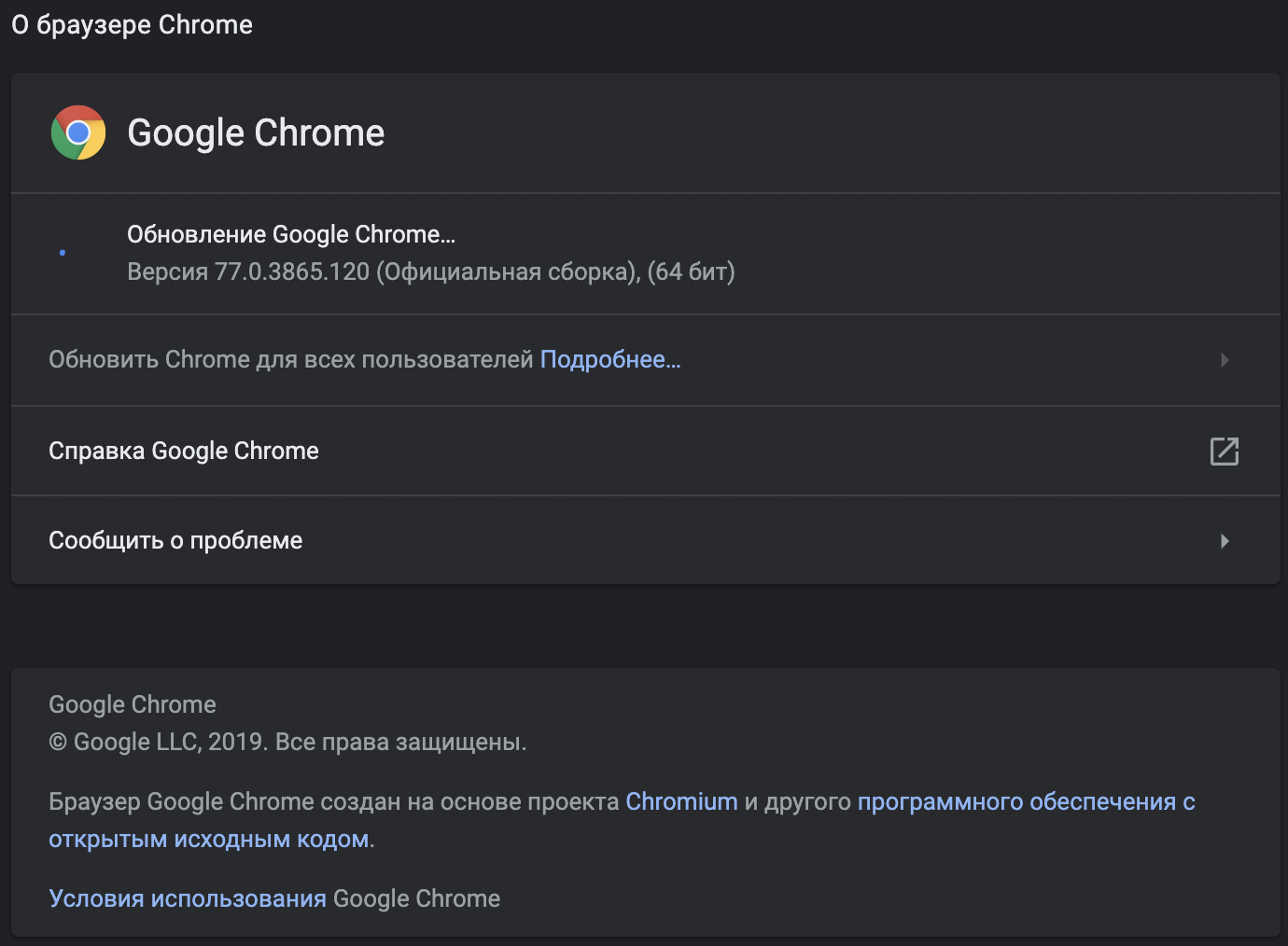Viewport: 1288px width, 946px height.
Task: Click the Обновление Google Chrome… status text
Action: pos(291,234)
